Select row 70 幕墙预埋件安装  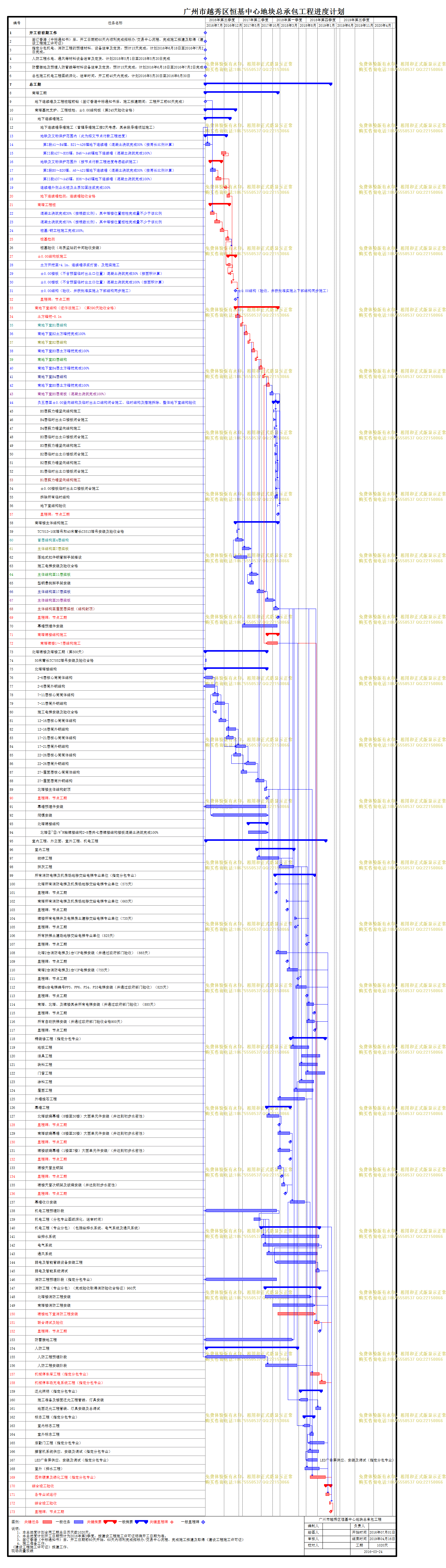click(x=107, y=626)
